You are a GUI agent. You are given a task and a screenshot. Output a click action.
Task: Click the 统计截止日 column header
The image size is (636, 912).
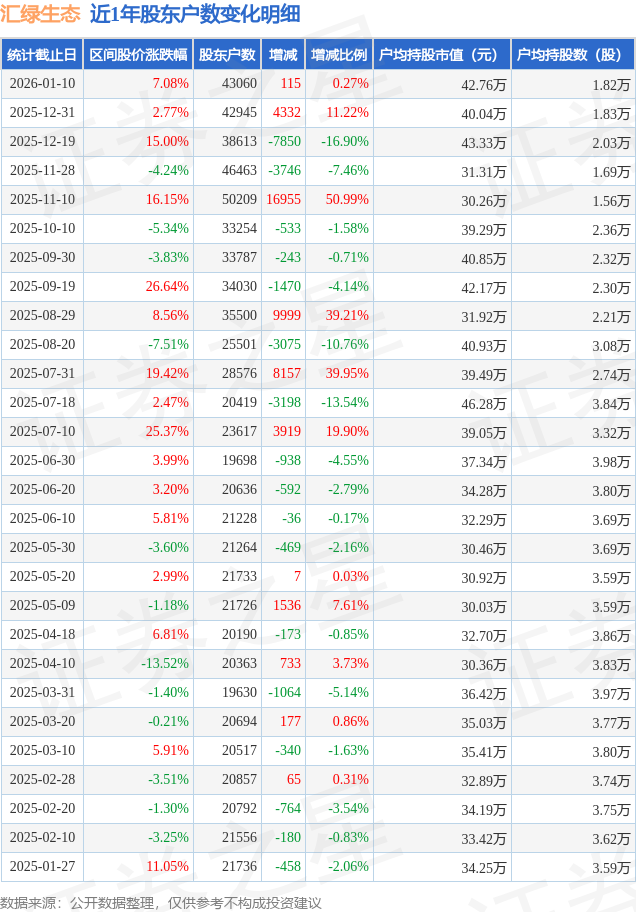click(42, 55)
